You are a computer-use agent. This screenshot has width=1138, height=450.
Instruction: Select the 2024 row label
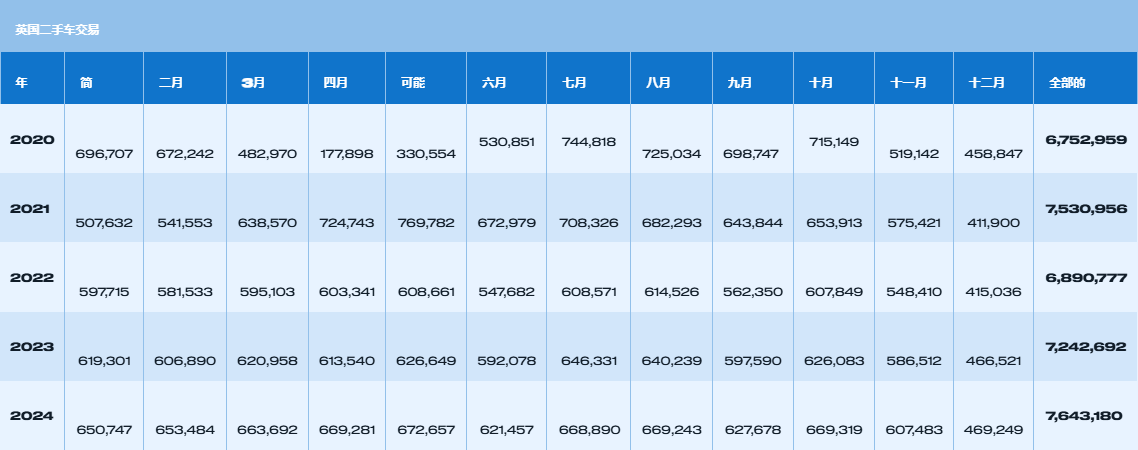coord(32,416)
